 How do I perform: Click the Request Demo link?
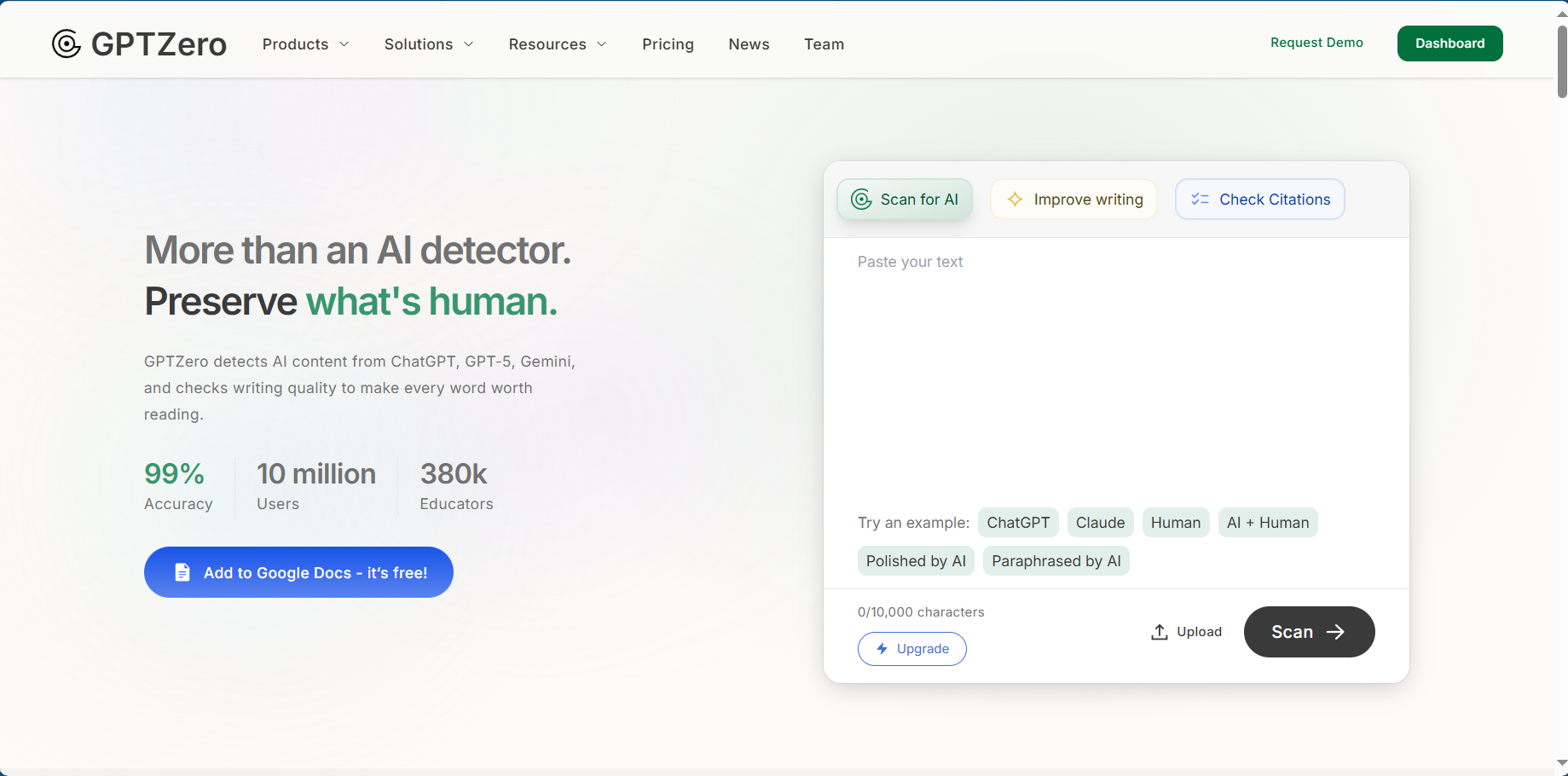[1316, 43]
